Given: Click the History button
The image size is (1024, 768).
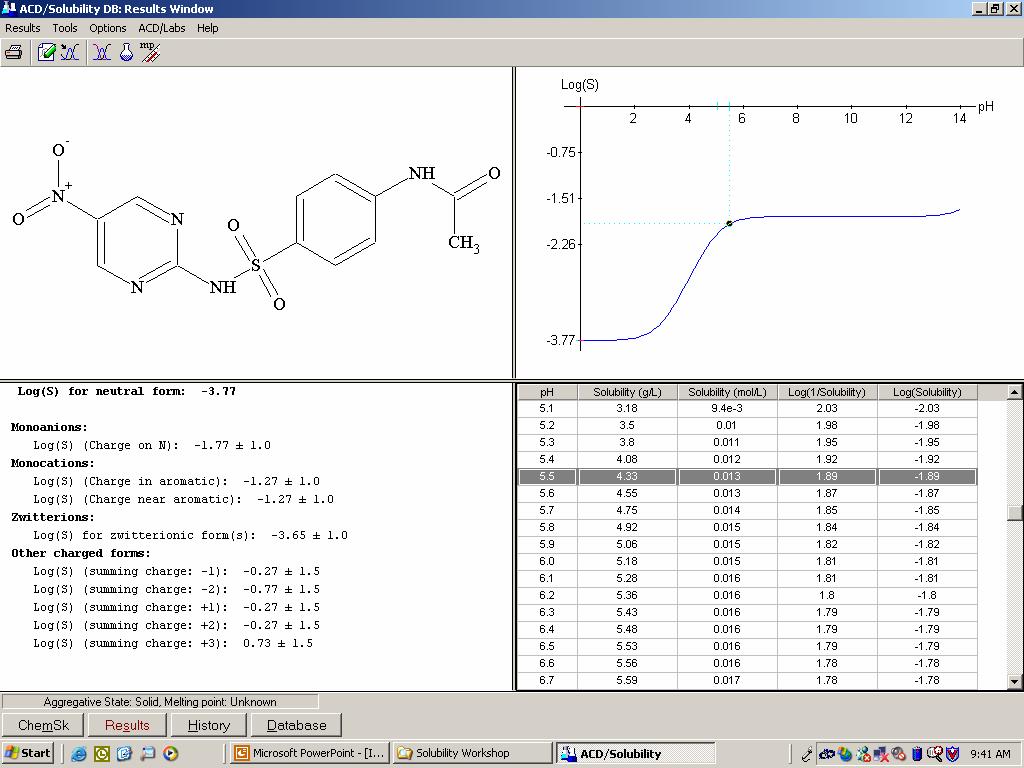Looking at the screenshot, I should (208, 725).
